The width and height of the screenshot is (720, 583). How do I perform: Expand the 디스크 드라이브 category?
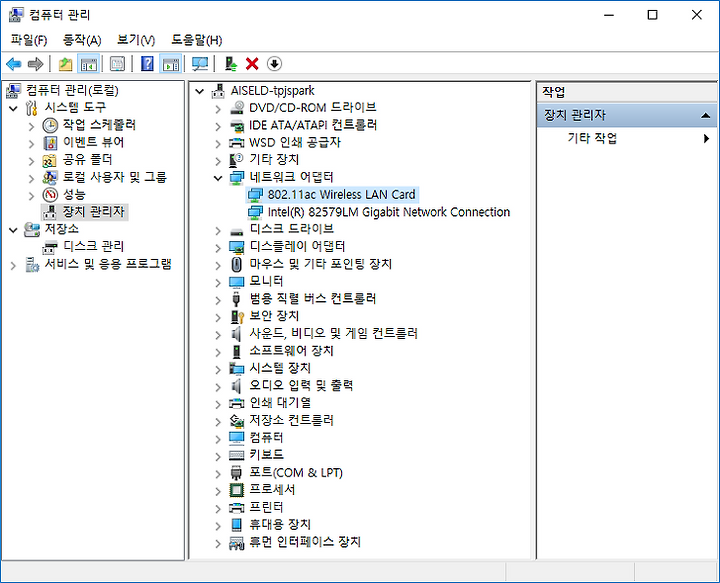218,231
